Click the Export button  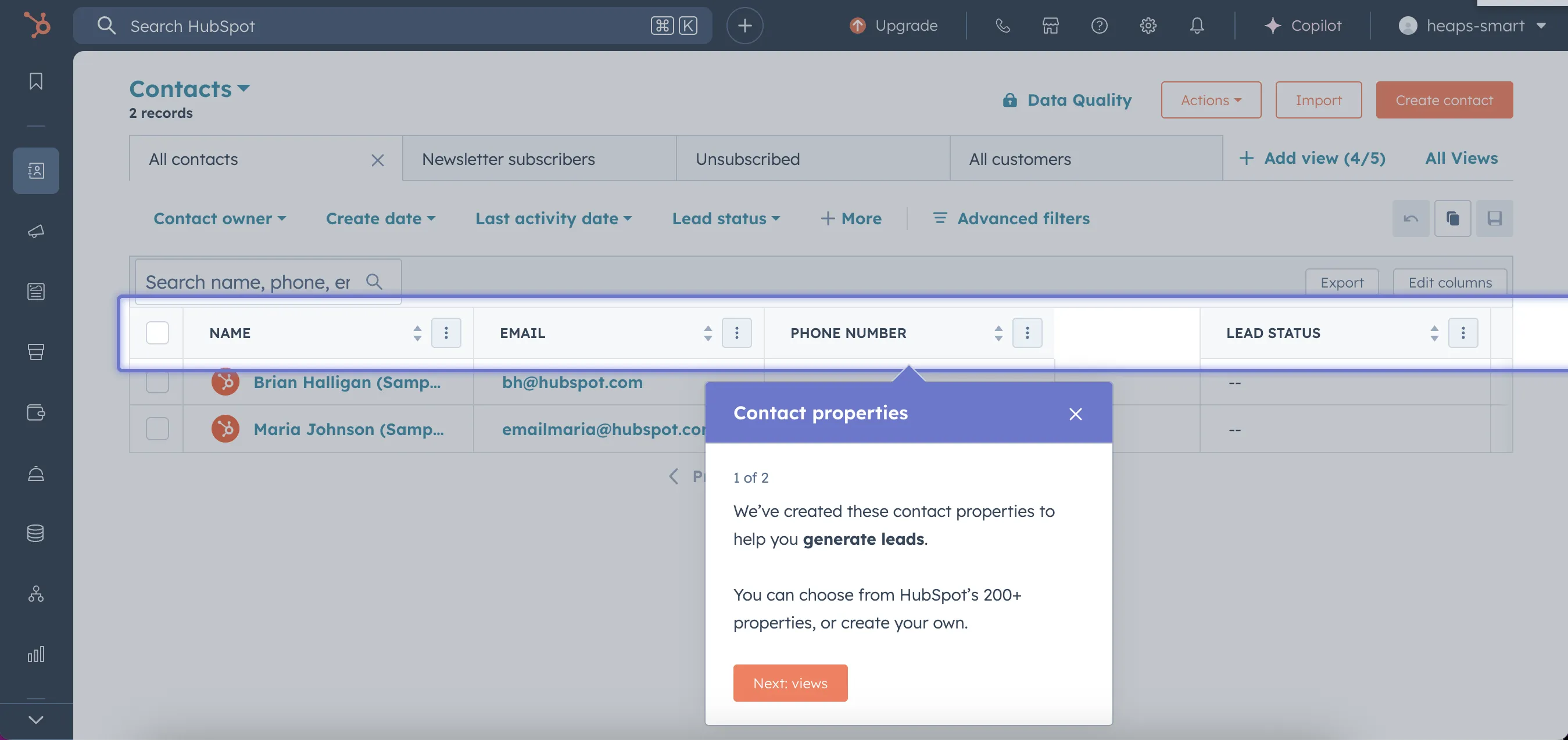(1341, 282)
